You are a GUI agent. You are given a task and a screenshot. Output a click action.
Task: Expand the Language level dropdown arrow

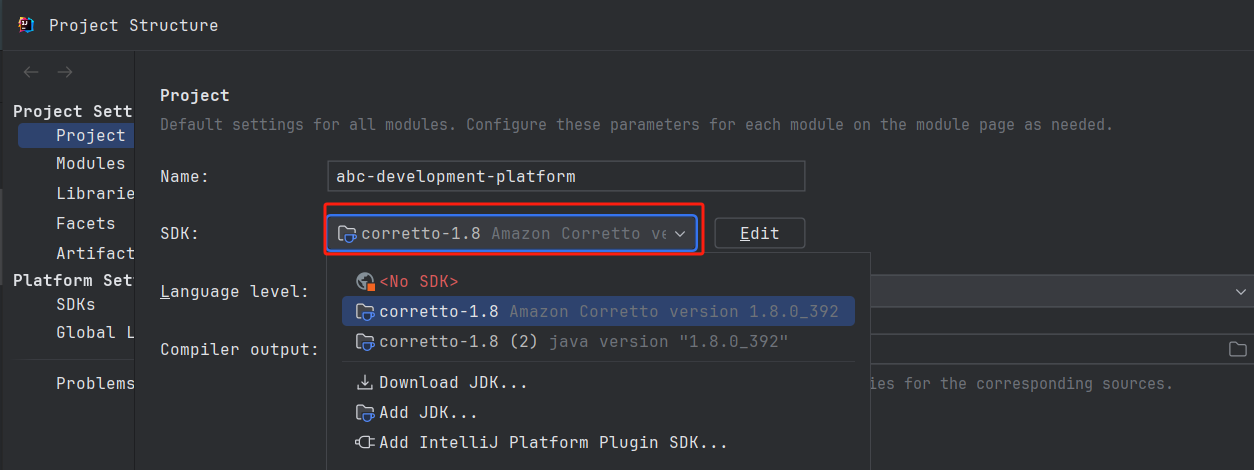(x=1240, y=291)
